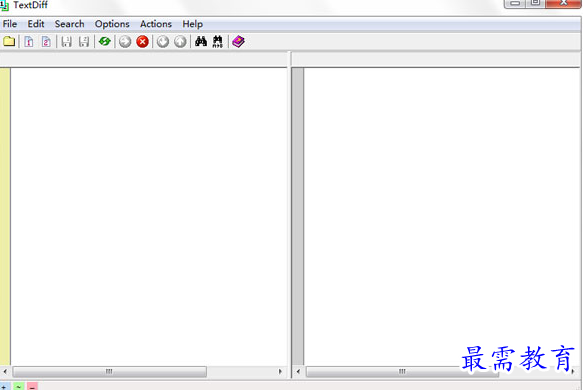583x390 pixels.
Task: Click the yellow left pane line gutter
Action: pyautogui.click(x=5, y=216)
